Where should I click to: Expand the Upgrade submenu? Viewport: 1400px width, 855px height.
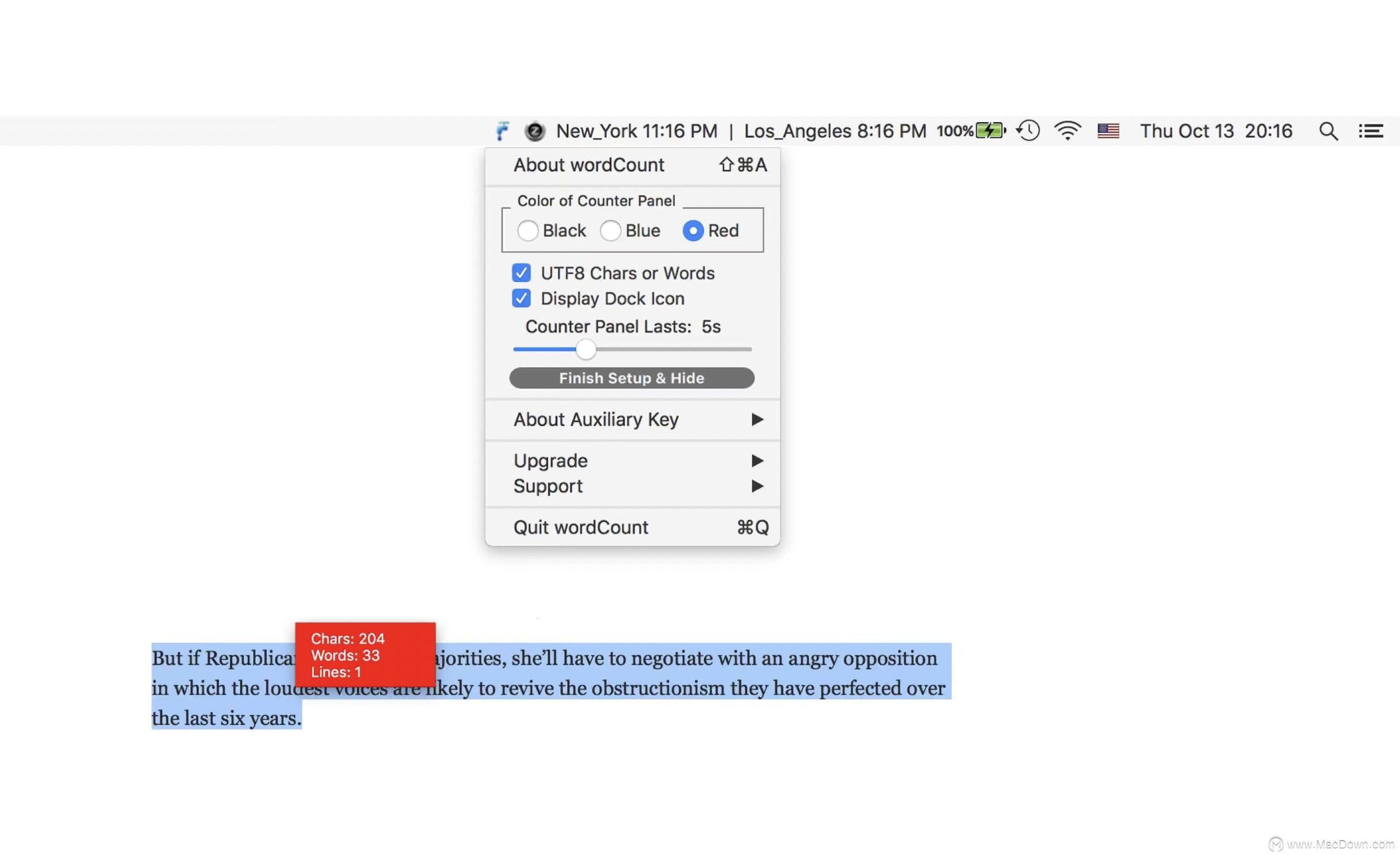pos(632,461)
